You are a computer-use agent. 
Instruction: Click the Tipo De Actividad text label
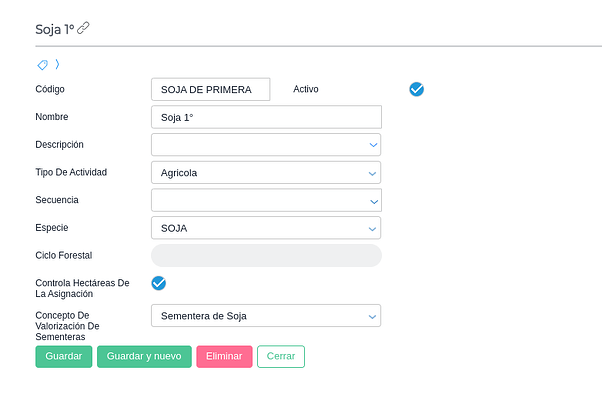click(x=71, y=172)
